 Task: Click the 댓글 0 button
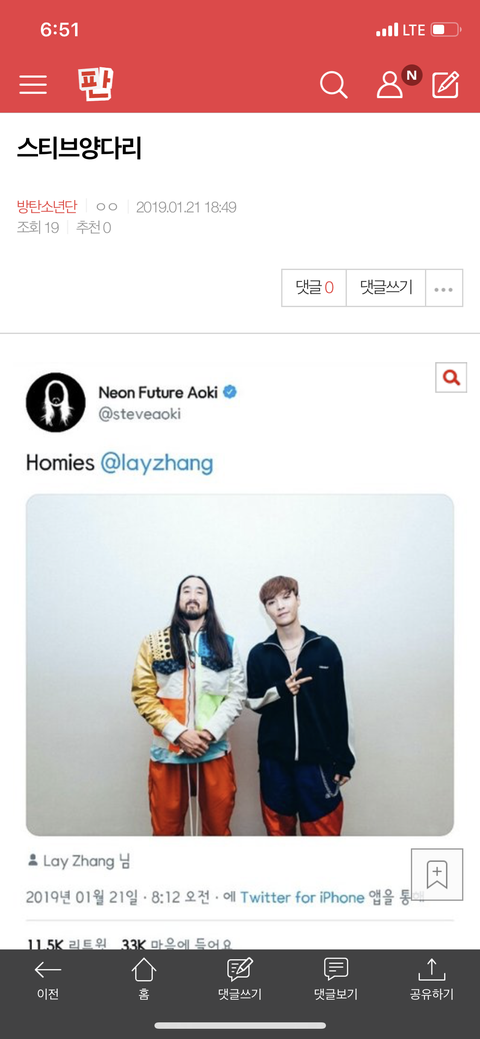point(314,288)
